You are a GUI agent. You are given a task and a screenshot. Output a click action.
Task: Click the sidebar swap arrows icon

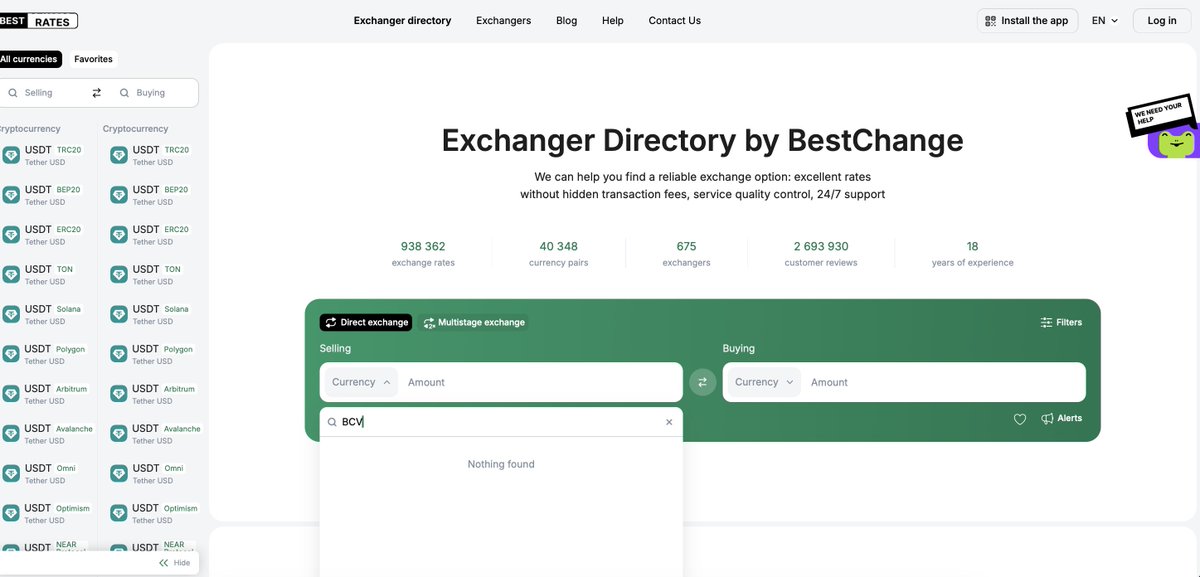point(97,92)
